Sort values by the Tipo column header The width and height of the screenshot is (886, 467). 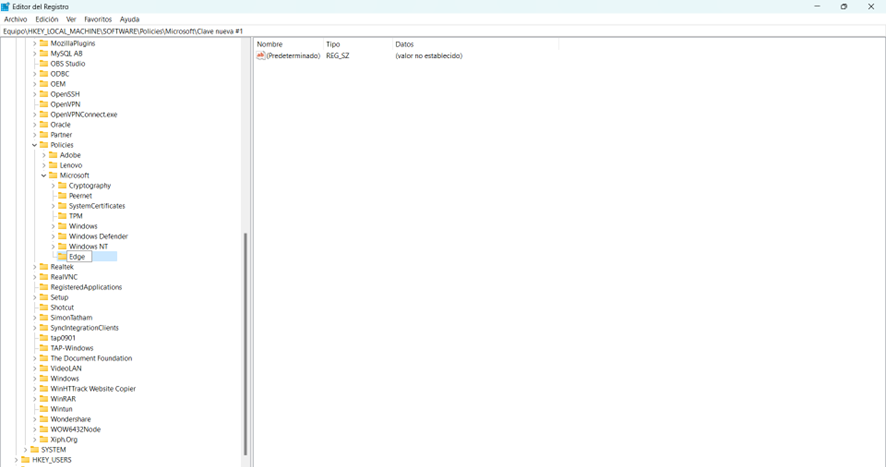coord(358,44)
